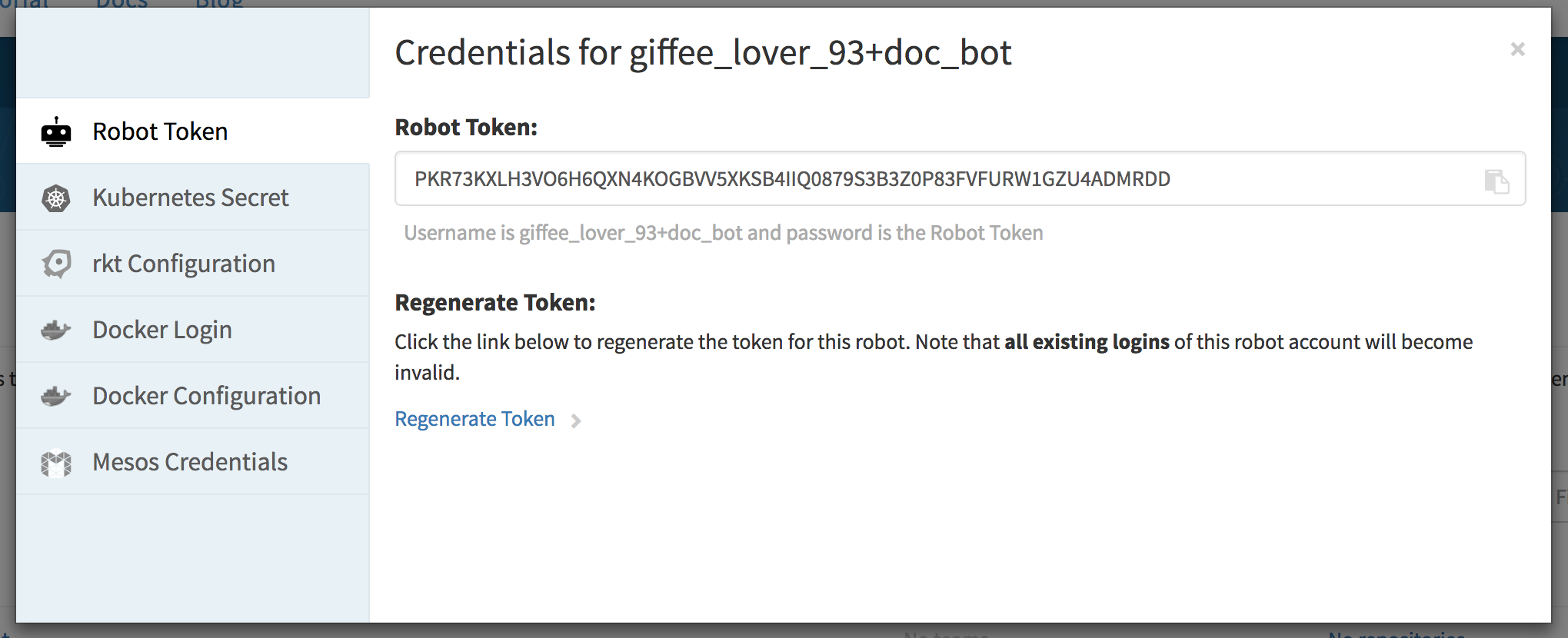The width and height of the screenshot is (1568, 638).
Task: Select the Robot Token tab label
Action: click(160, 132)
